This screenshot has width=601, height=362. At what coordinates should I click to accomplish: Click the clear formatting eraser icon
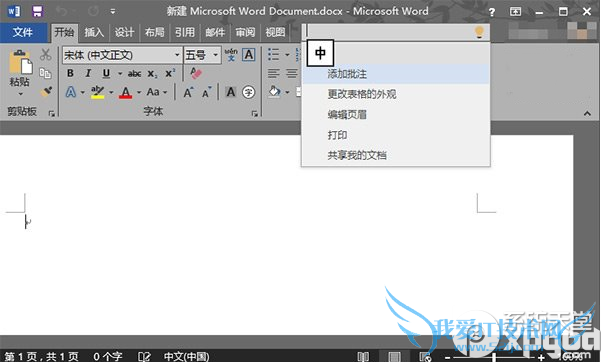(195, 73)
